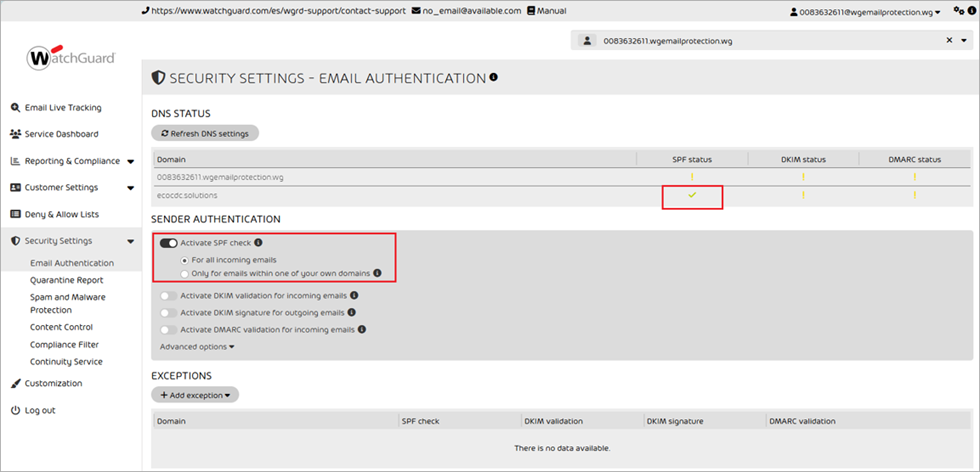Clear the selected account with the X

[x=949, y=41]
